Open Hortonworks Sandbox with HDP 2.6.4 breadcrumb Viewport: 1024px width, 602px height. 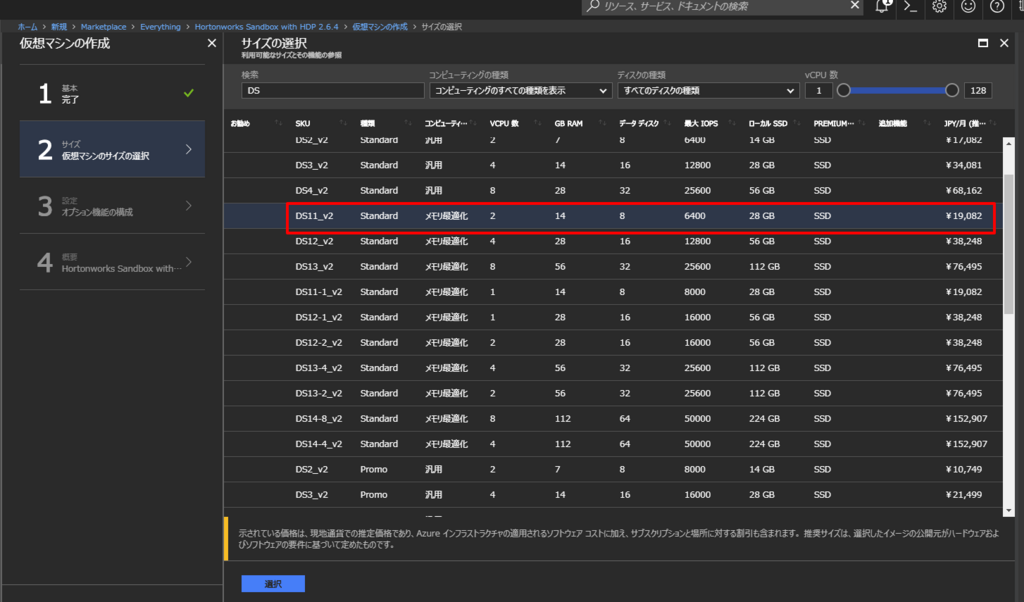coord(266,27)
